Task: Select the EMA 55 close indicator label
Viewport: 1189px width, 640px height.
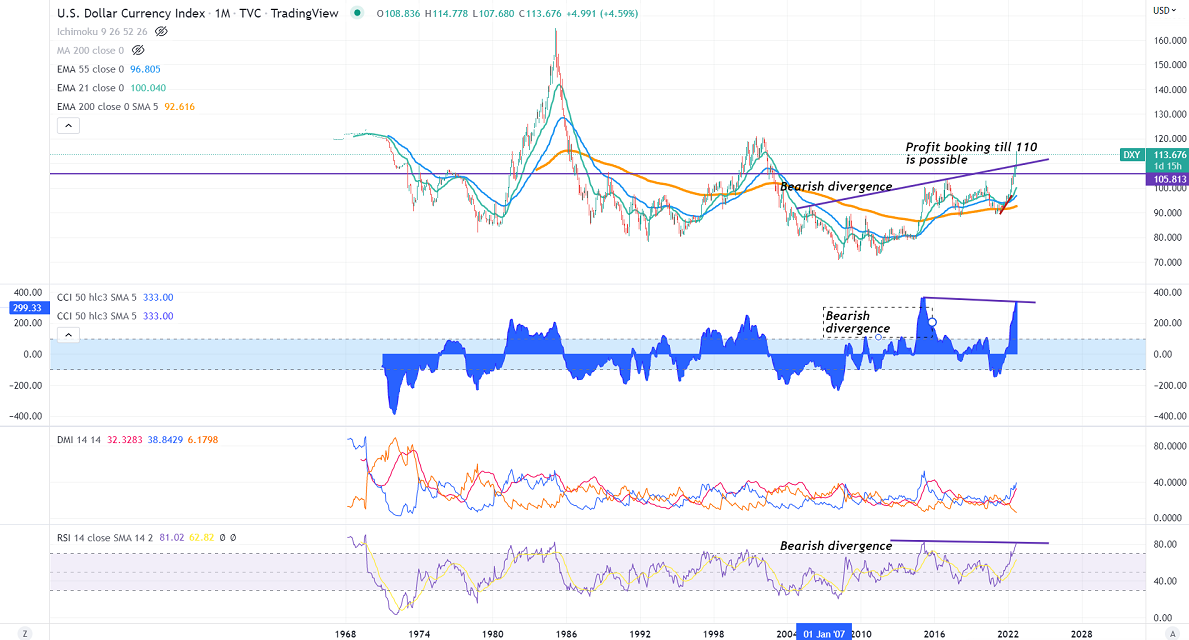Action: [96, 69]
